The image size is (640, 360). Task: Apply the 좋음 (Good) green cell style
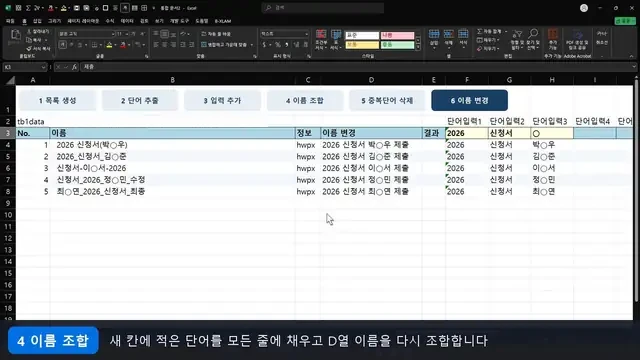(397, 45)
